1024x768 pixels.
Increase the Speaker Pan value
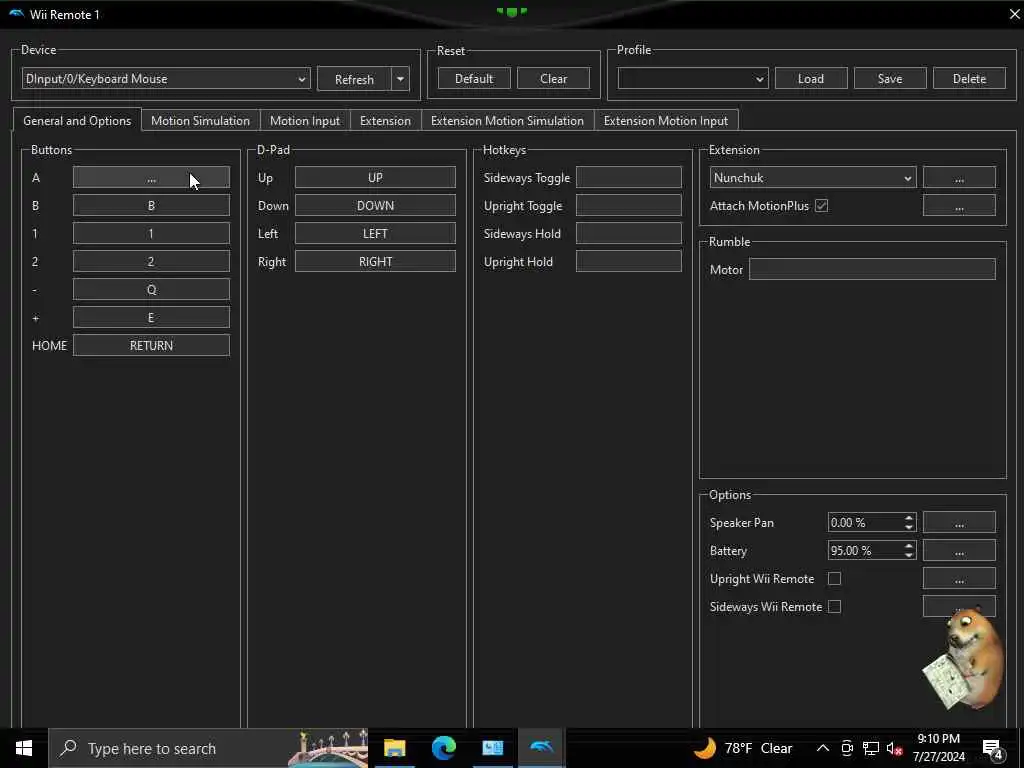[x=909, y=518]
